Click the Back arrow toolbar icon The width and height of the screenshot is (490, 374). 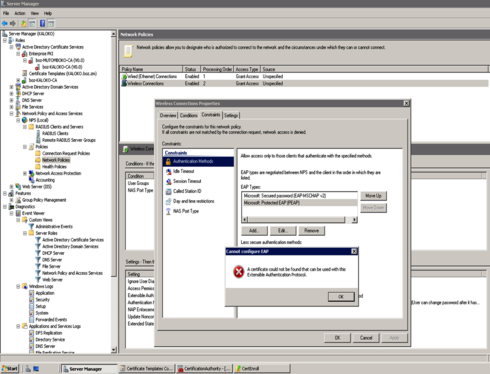5,23
